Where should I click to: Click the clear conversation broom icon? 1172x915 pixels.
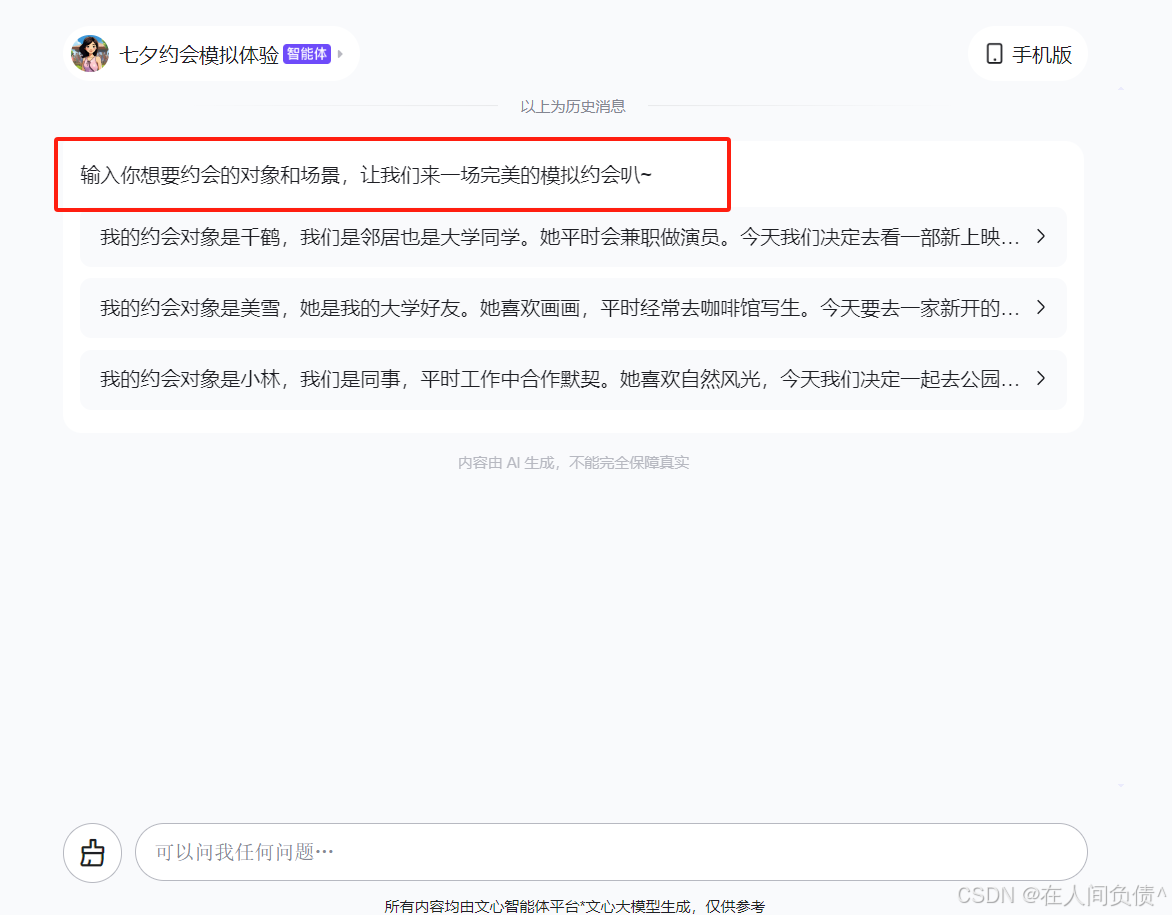[93, 853]
